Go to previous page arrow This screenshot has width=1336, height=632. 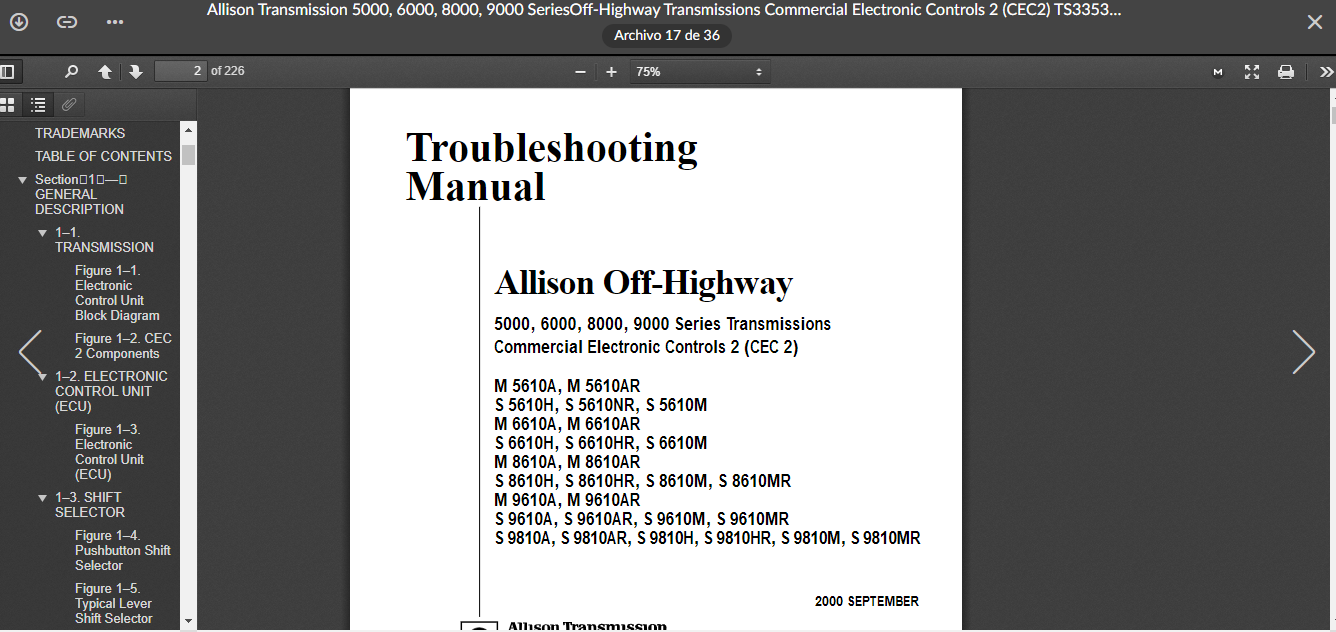click(x=105, y=72)
